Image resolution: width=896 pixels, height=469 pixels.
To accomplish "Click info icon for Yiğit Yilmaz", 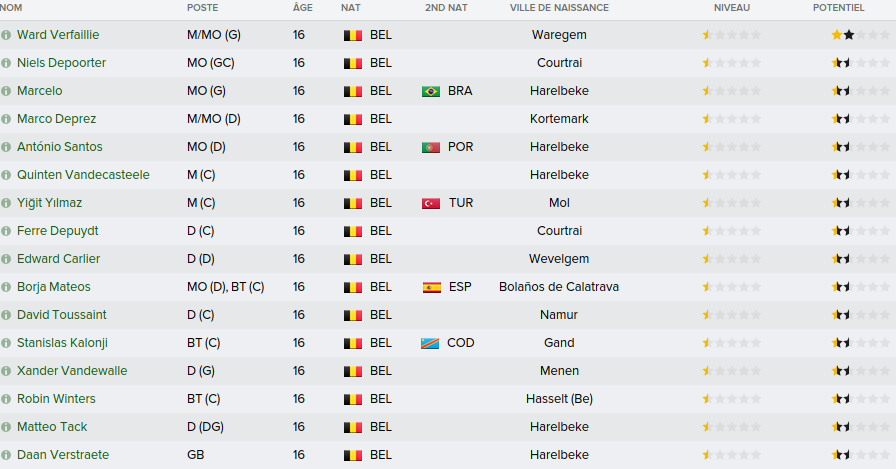I will pos(6,203).
